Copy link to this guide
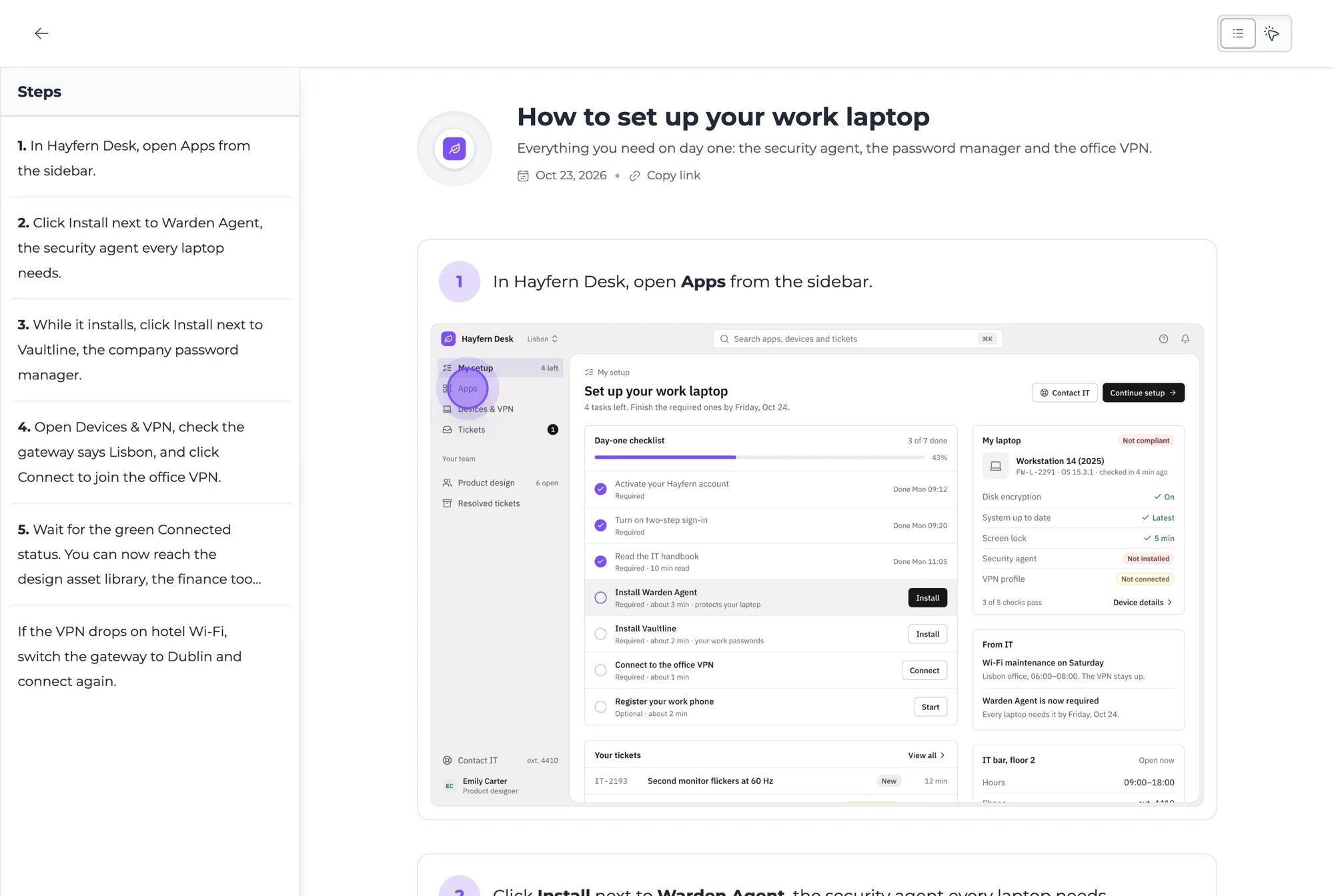The width and height of the screenshot is (1334, 896). pos(673,175)
